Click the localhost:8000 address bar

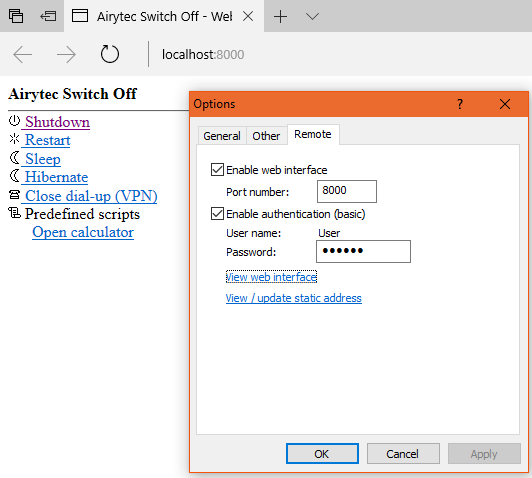click(x=203, y=55)
